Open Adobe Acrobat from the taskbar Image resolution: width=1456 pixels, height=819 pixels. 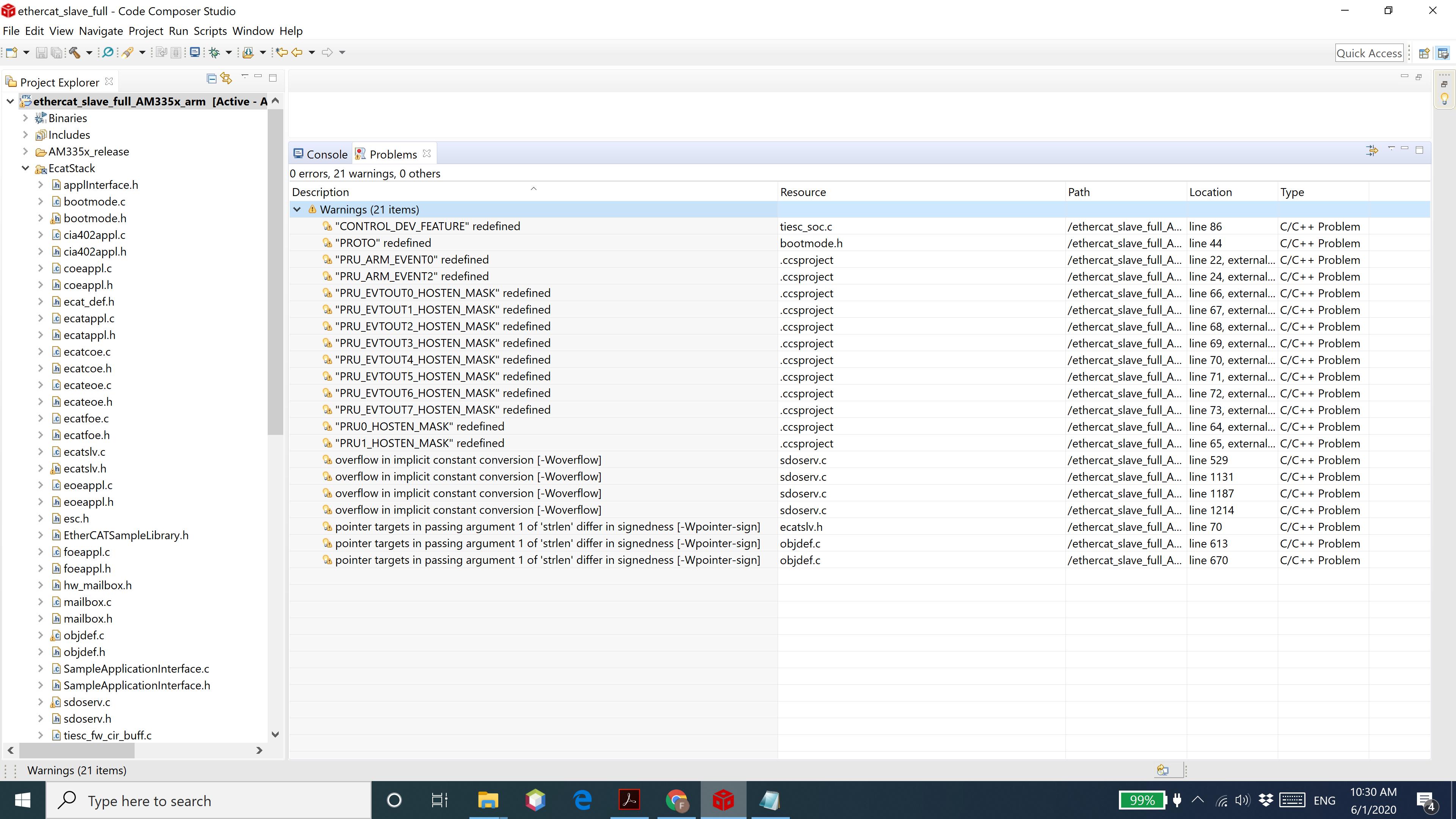(x=629, y=800)
